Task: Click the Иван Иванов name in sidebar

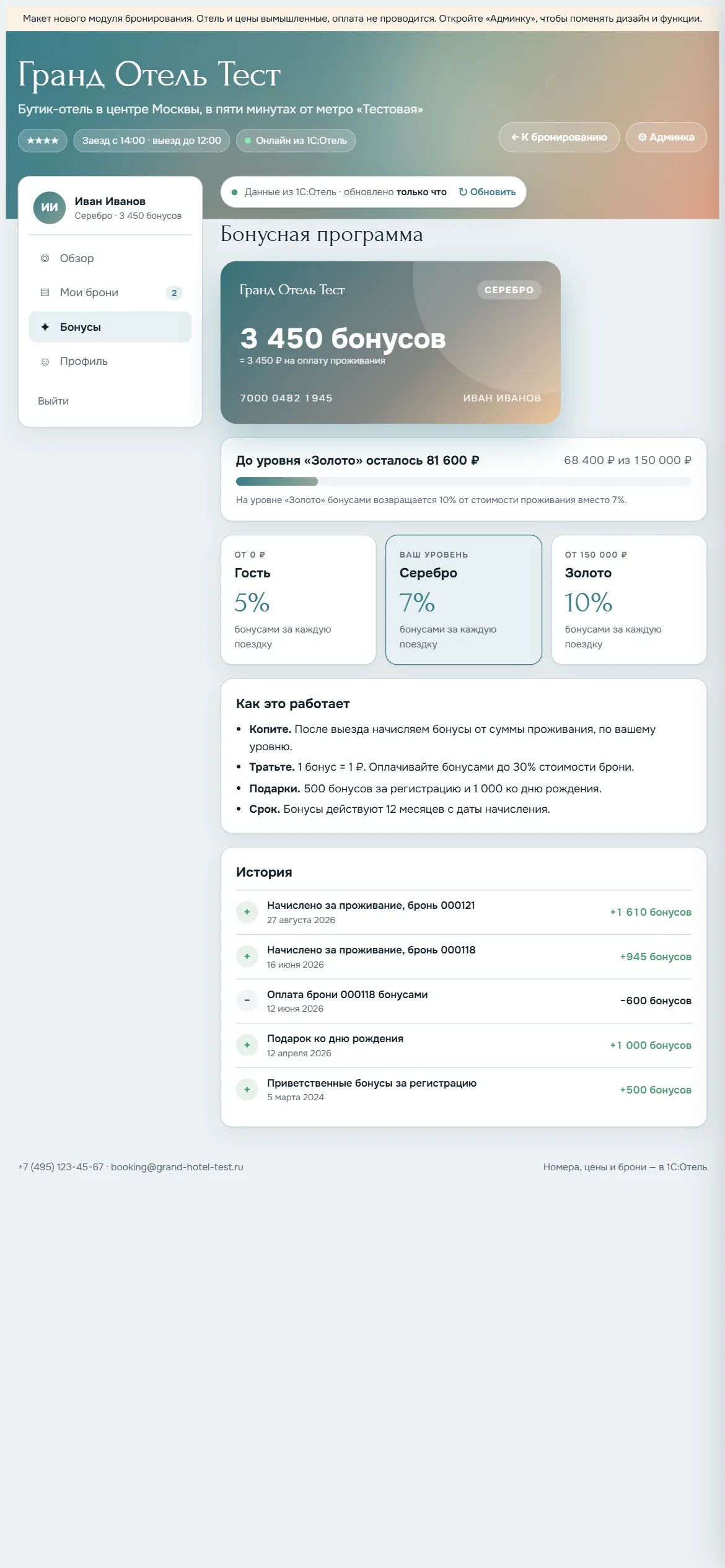Action: (110, 201)
